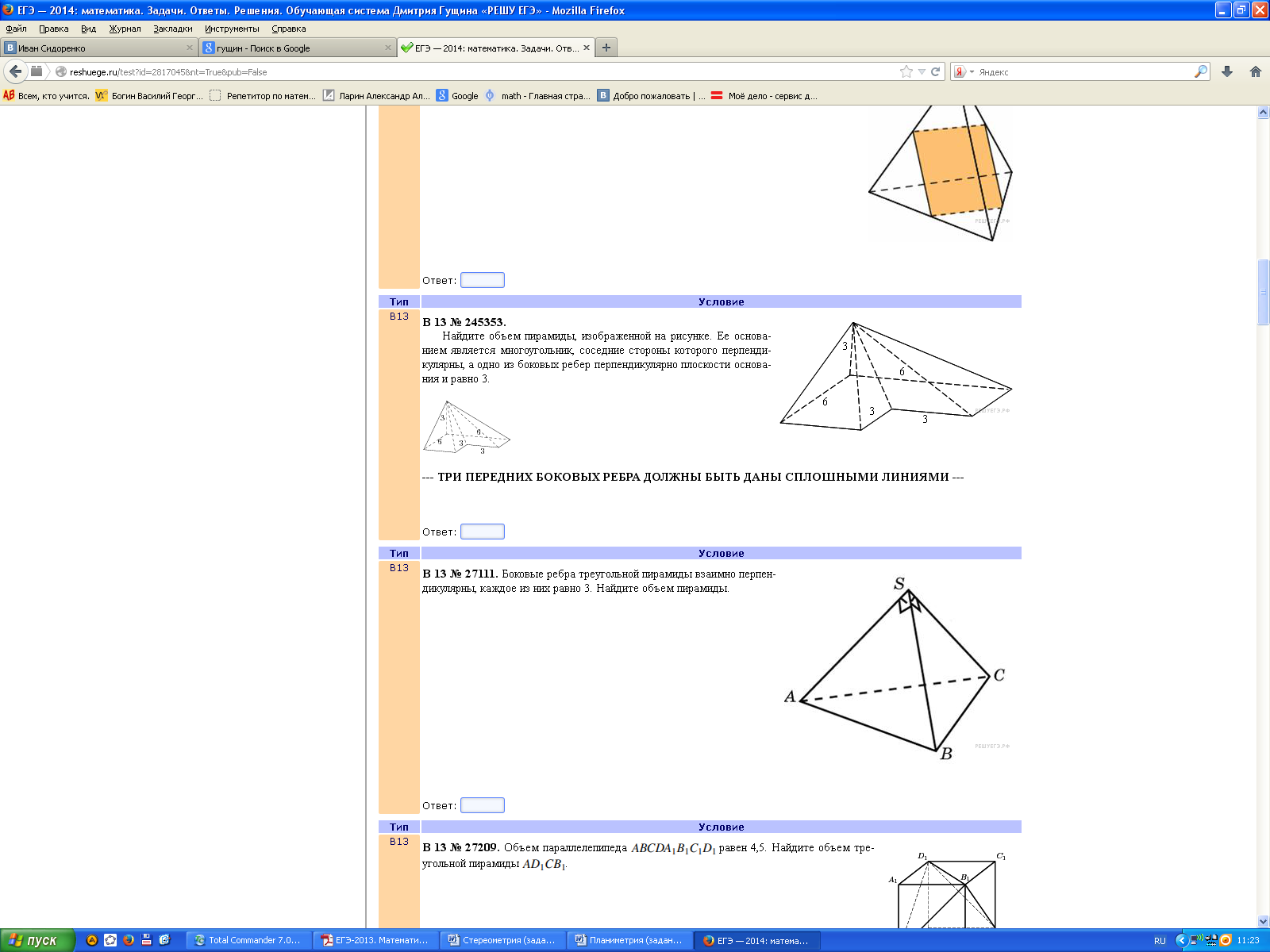
Task: Launch Firefox from the quick launch bar
Action: pyautogui.click(x=128, y=940)
